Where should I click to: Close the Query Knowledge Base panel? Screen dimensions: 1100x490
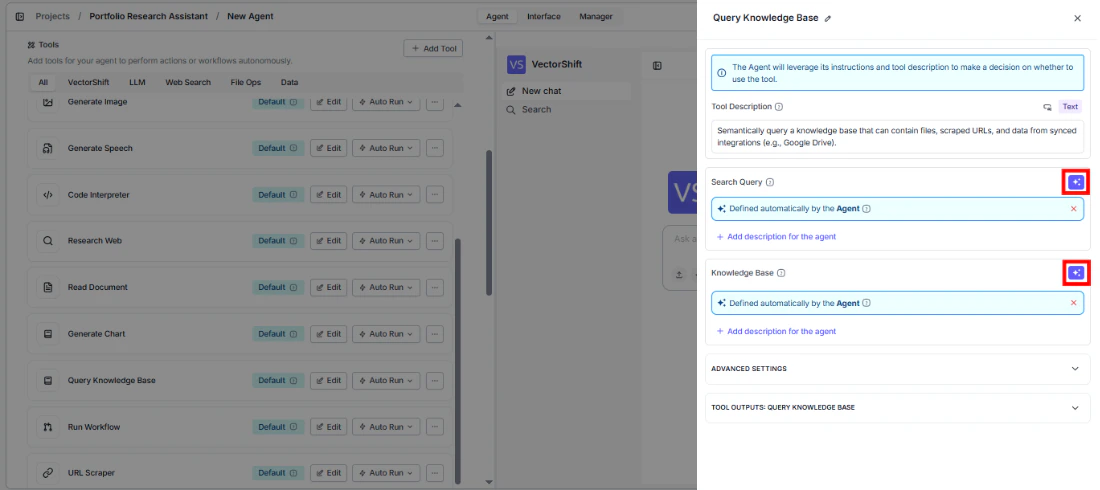[1078, 18]
